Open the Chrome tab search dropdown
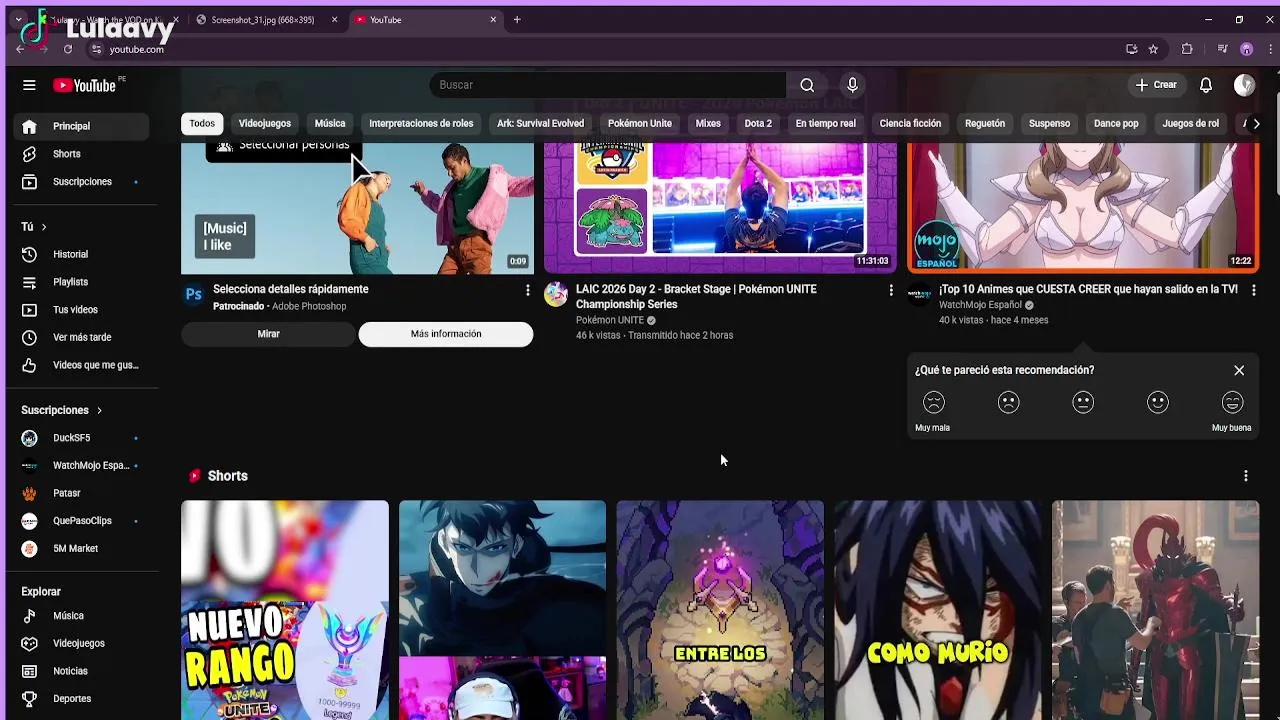Screen dimensions: 1280x720 coord(18,20)
